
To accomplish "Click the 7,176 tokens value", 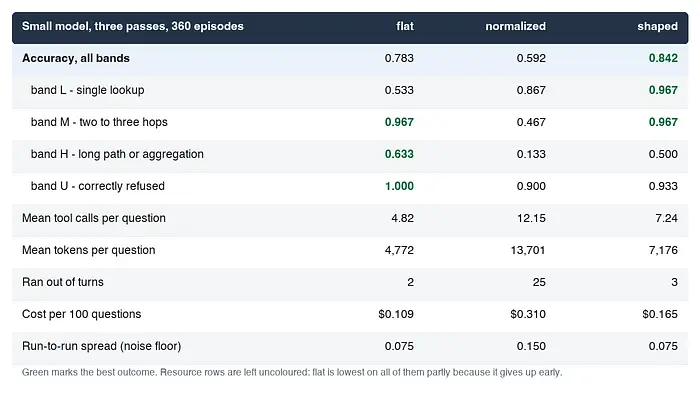I will click(663, 250).
